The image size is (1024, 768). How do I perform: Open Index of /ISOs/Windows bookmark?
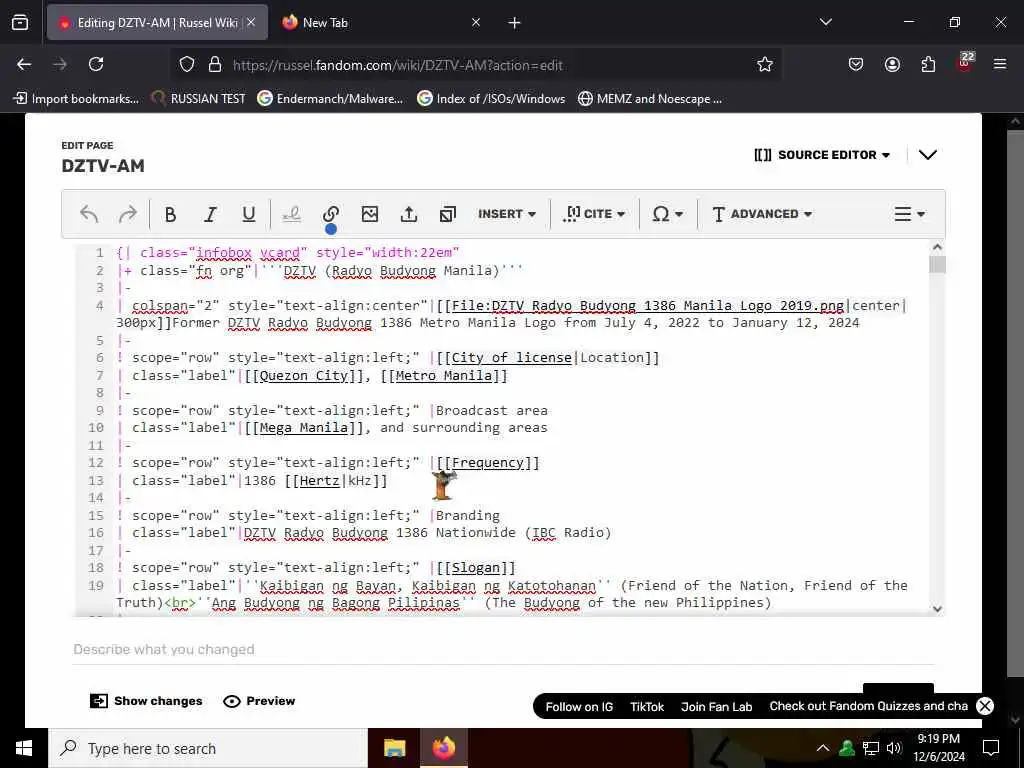click(x=491, y=99)
